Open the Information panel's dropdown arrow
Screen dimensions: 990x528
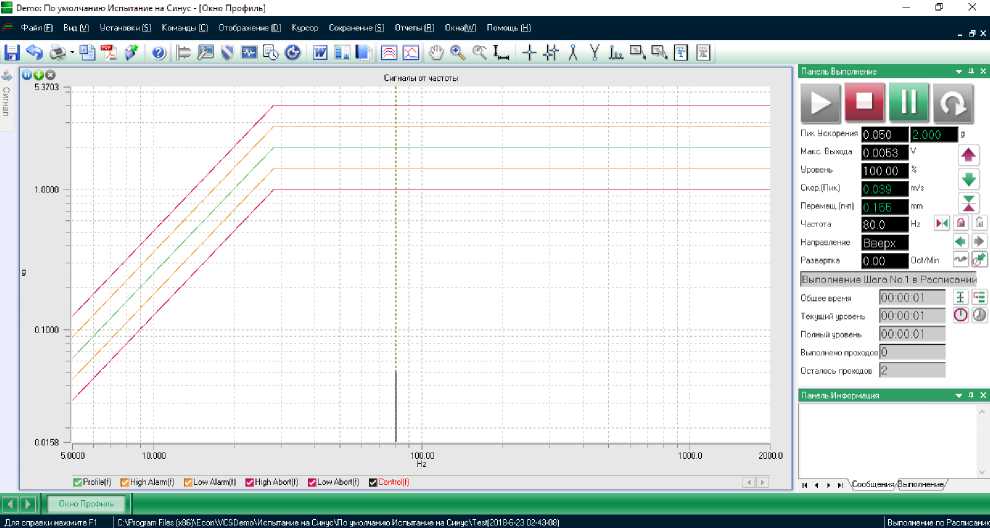point(957,395)
